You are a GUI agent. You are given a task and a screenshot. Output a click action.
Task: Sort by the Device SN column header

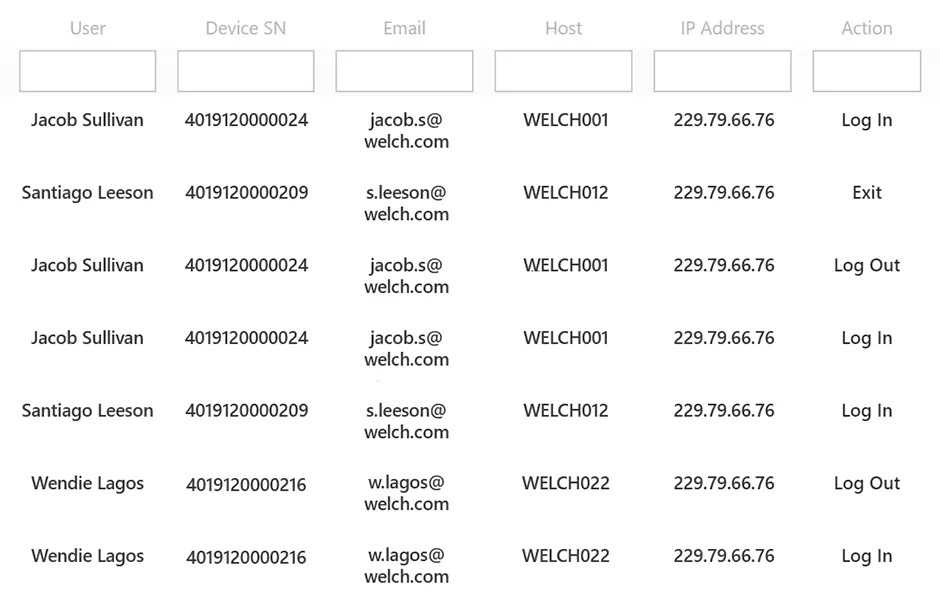pos(246,28)
